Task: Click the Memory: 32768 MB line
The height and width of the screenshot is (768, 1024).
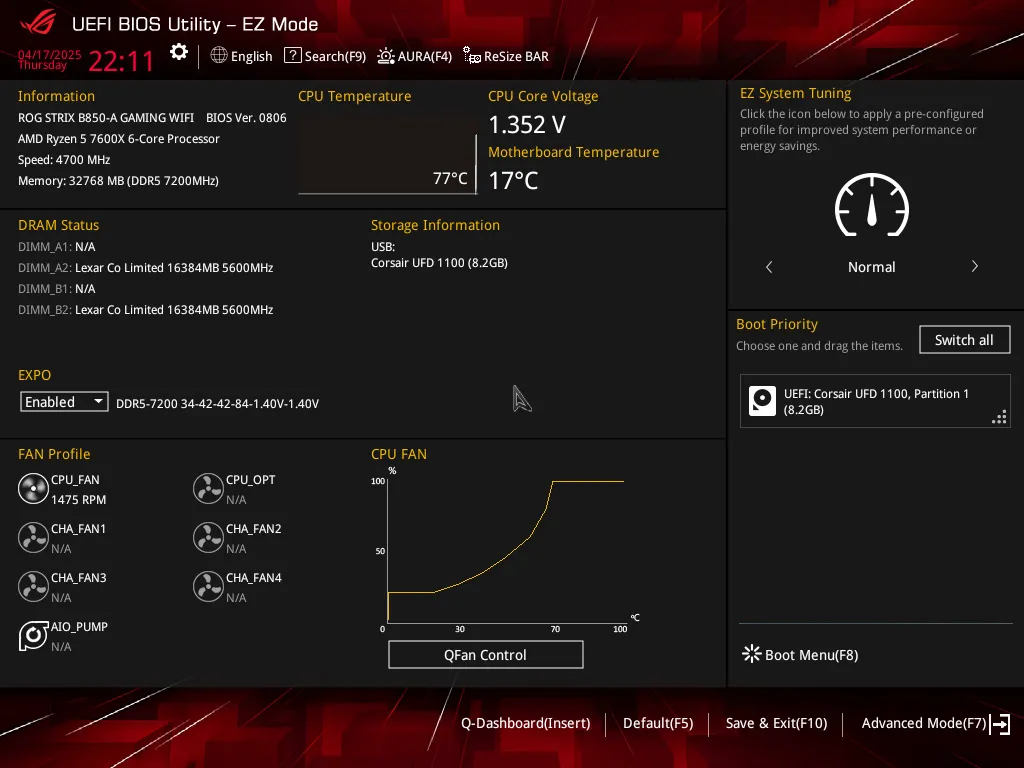Action: 118,181
